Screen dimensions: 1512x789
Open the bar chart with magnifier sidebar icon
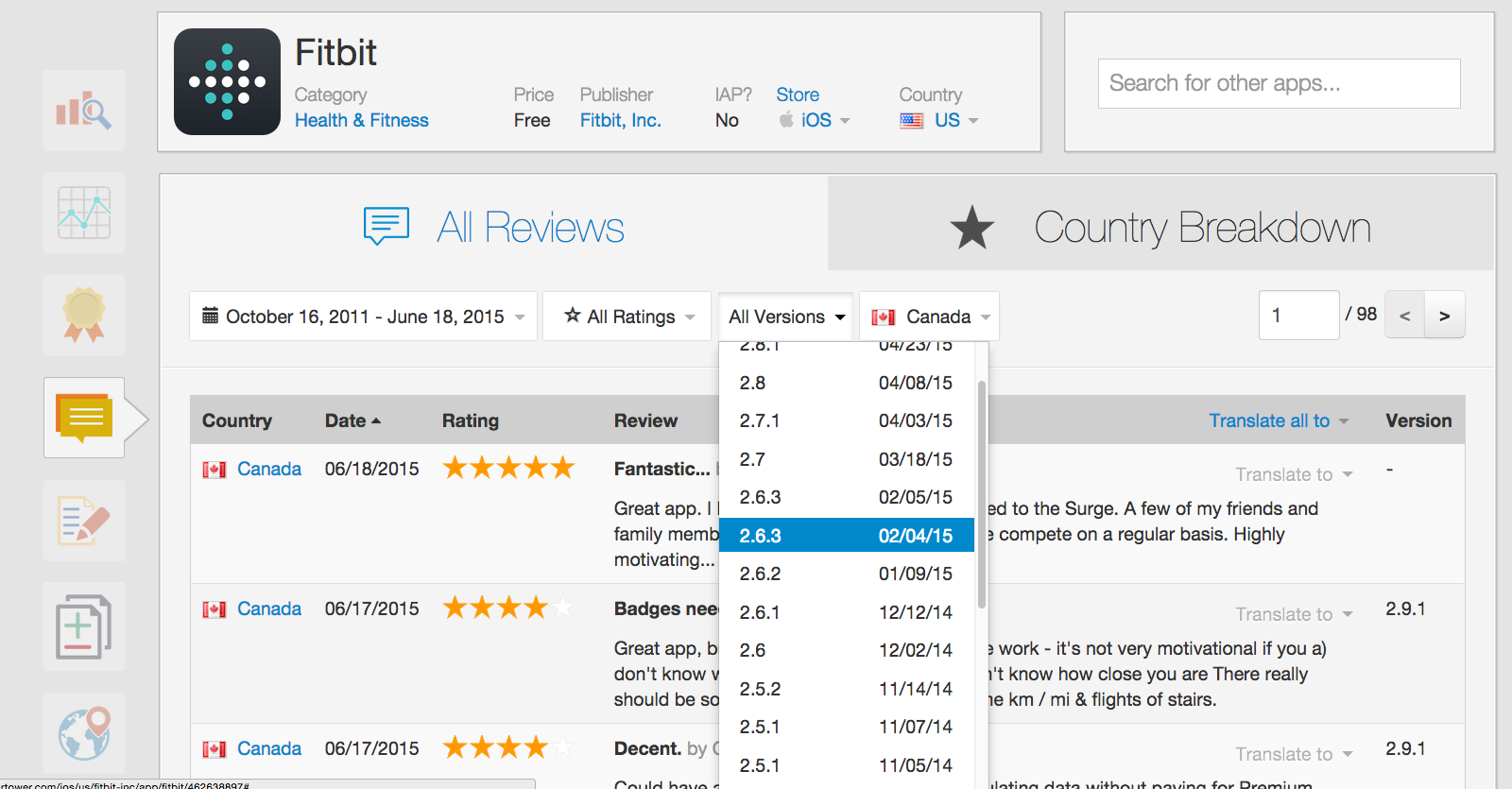coord(84,111)
